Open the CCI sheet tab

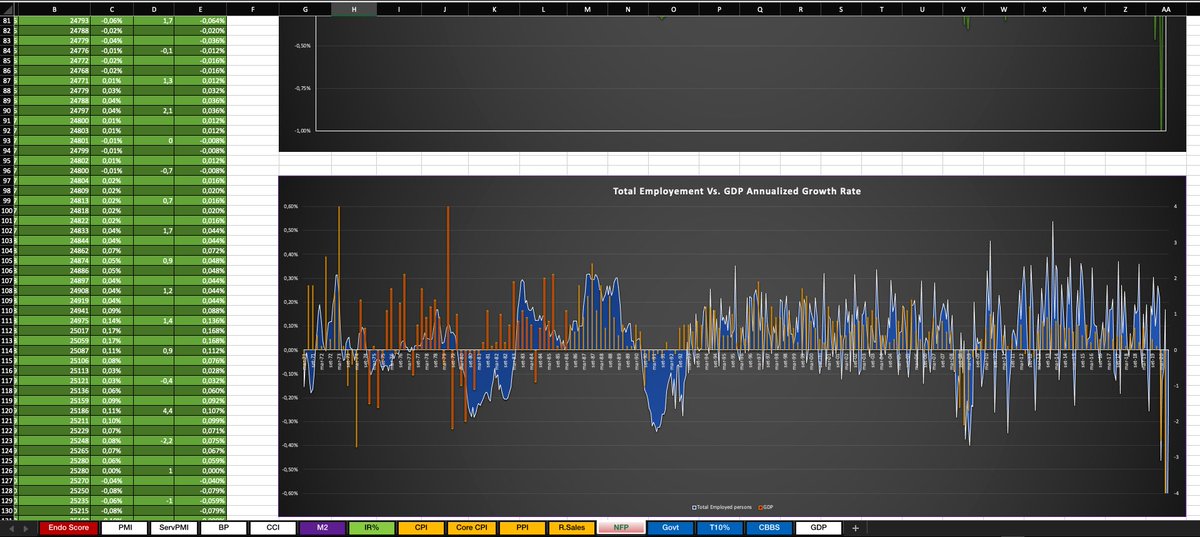pyautogui.click(x=272, y=527)
